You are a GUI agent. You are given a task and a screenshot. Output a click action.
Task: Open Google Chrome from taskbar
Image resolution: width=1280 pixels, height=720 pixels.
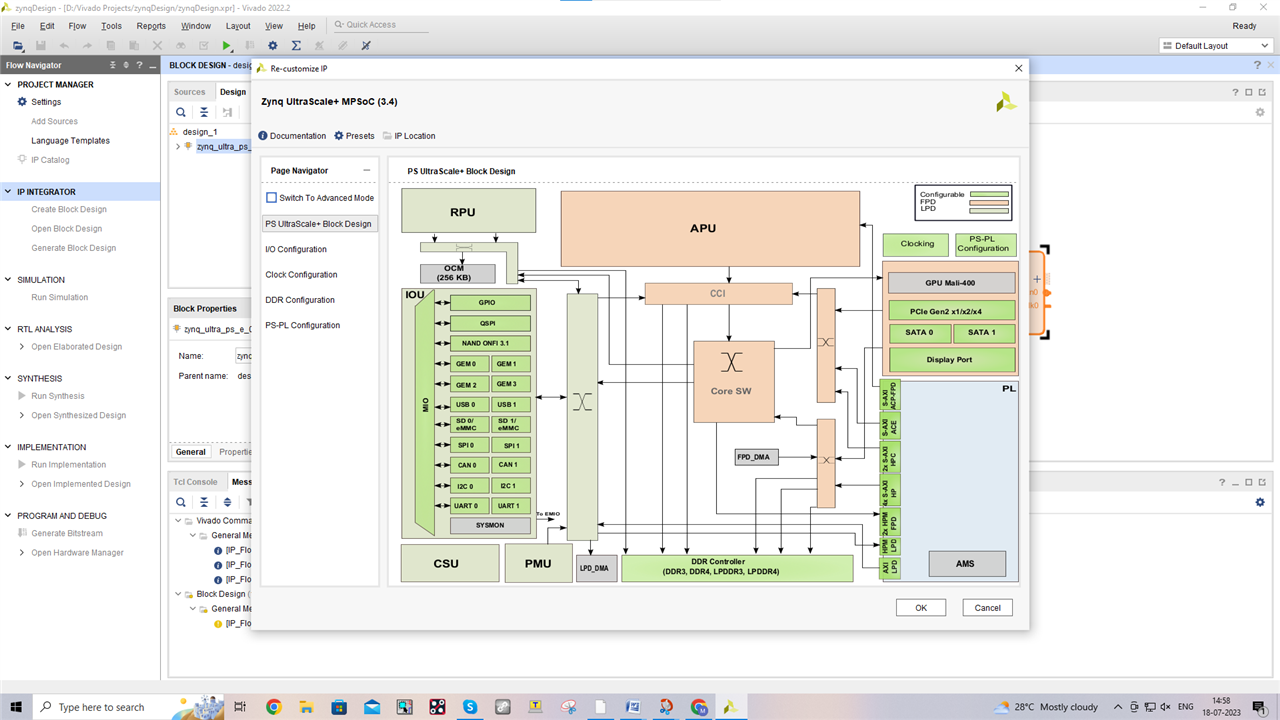coord(274,707)
